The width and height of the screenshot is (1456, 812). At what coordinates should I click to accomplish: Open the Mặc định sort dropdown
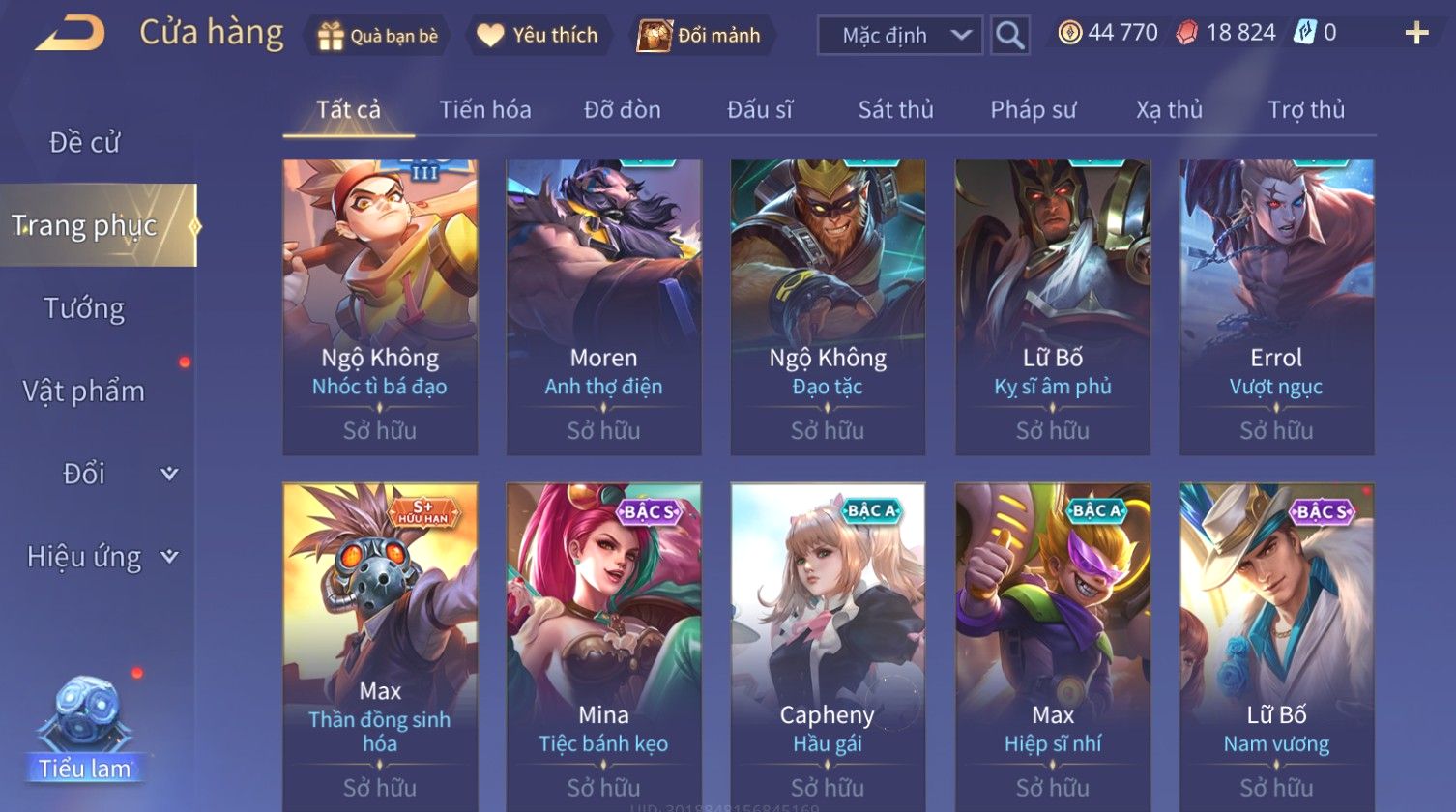[901, 36]
